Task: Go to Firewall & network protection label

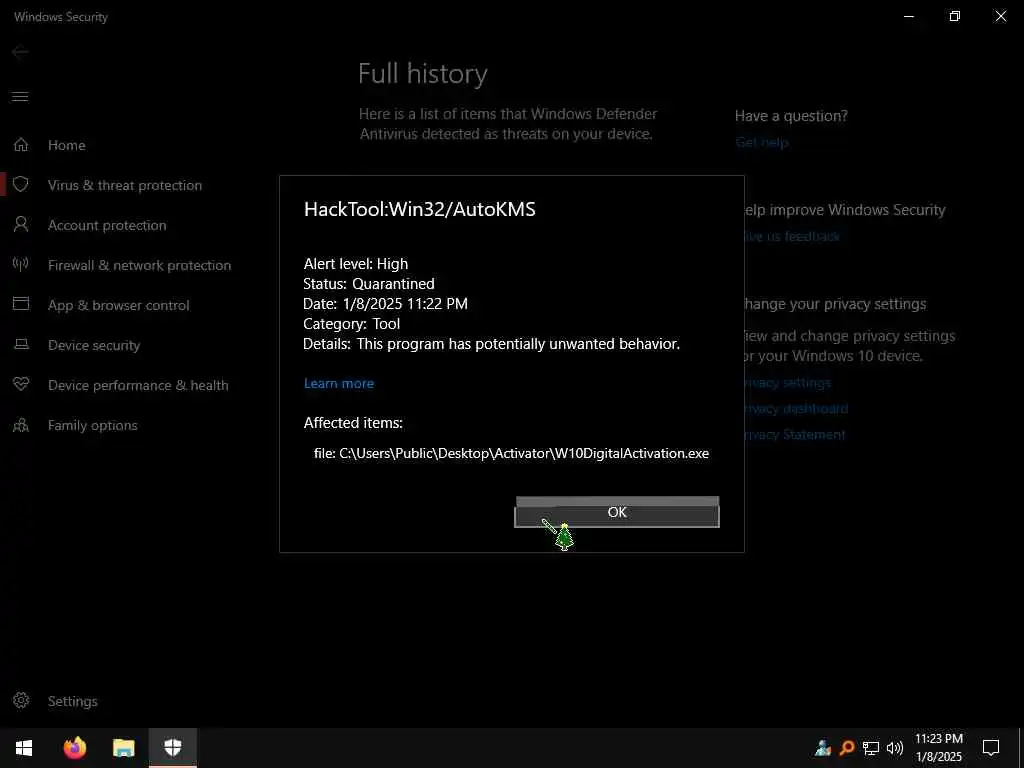Action: (139, 265)
